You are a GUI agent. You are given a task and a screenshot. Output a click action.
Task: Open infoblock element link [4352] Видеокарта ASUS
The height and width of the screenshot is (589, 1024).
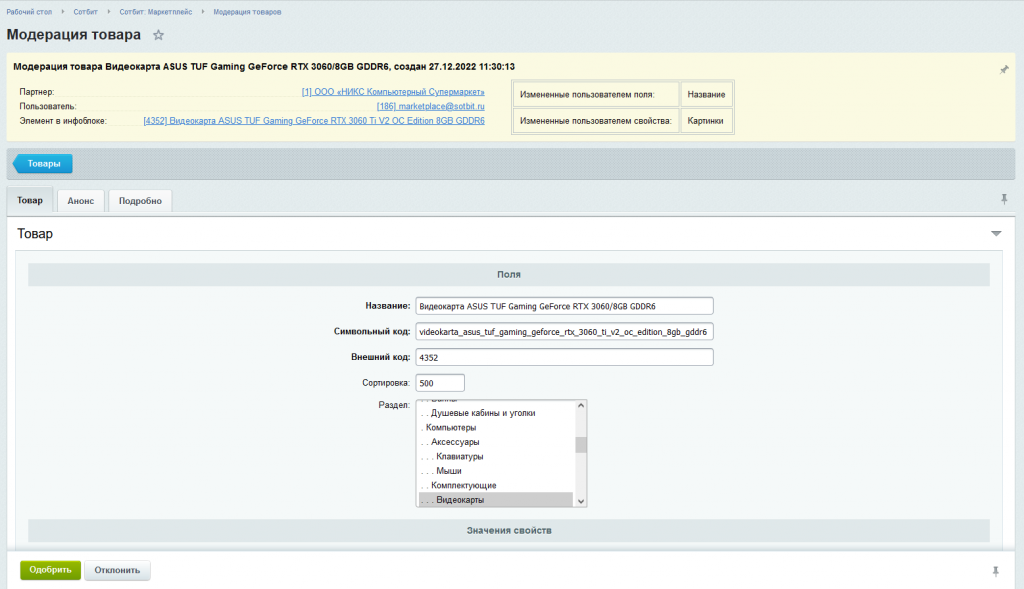[x=314, y=121]
